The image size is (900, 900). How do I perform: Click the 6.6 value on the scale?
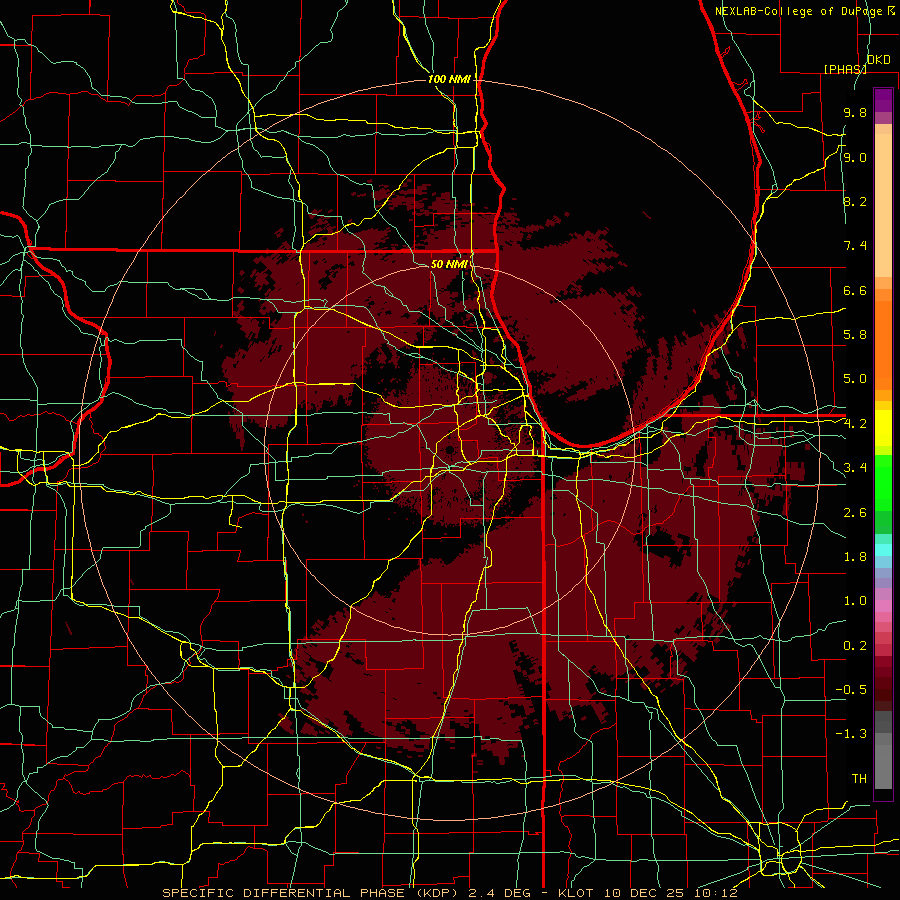pyautogui.click(x=855, y=290)
